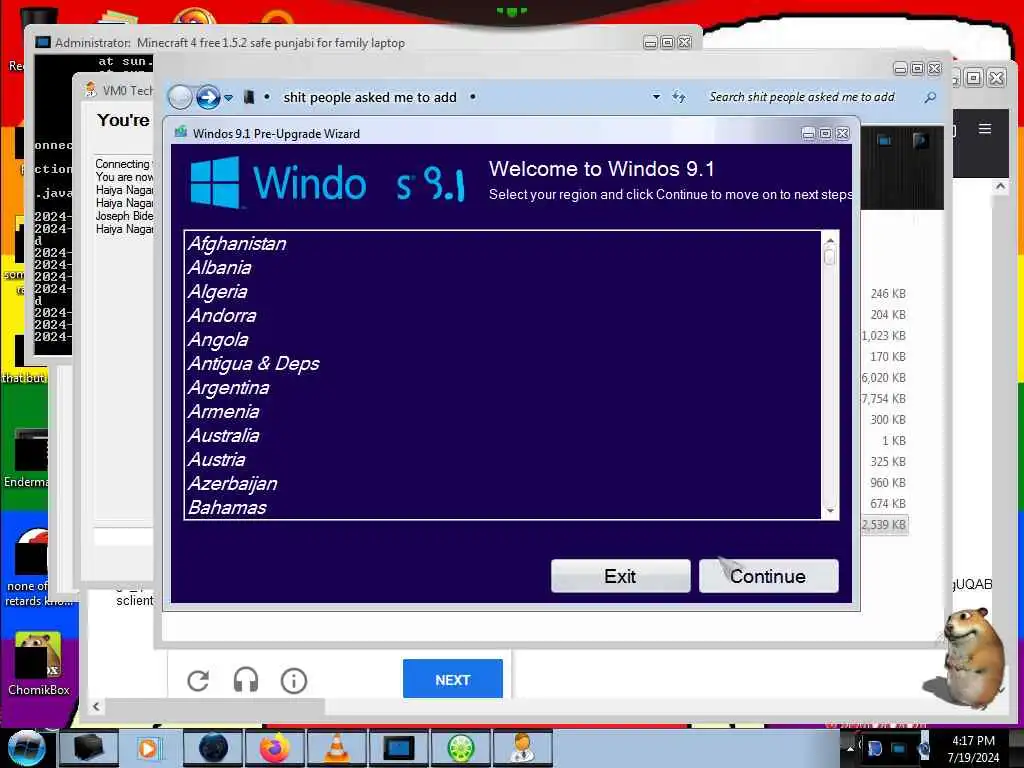1024x768 pixels.
Task: Select Albania in the region list
Action: click(502, 268)
